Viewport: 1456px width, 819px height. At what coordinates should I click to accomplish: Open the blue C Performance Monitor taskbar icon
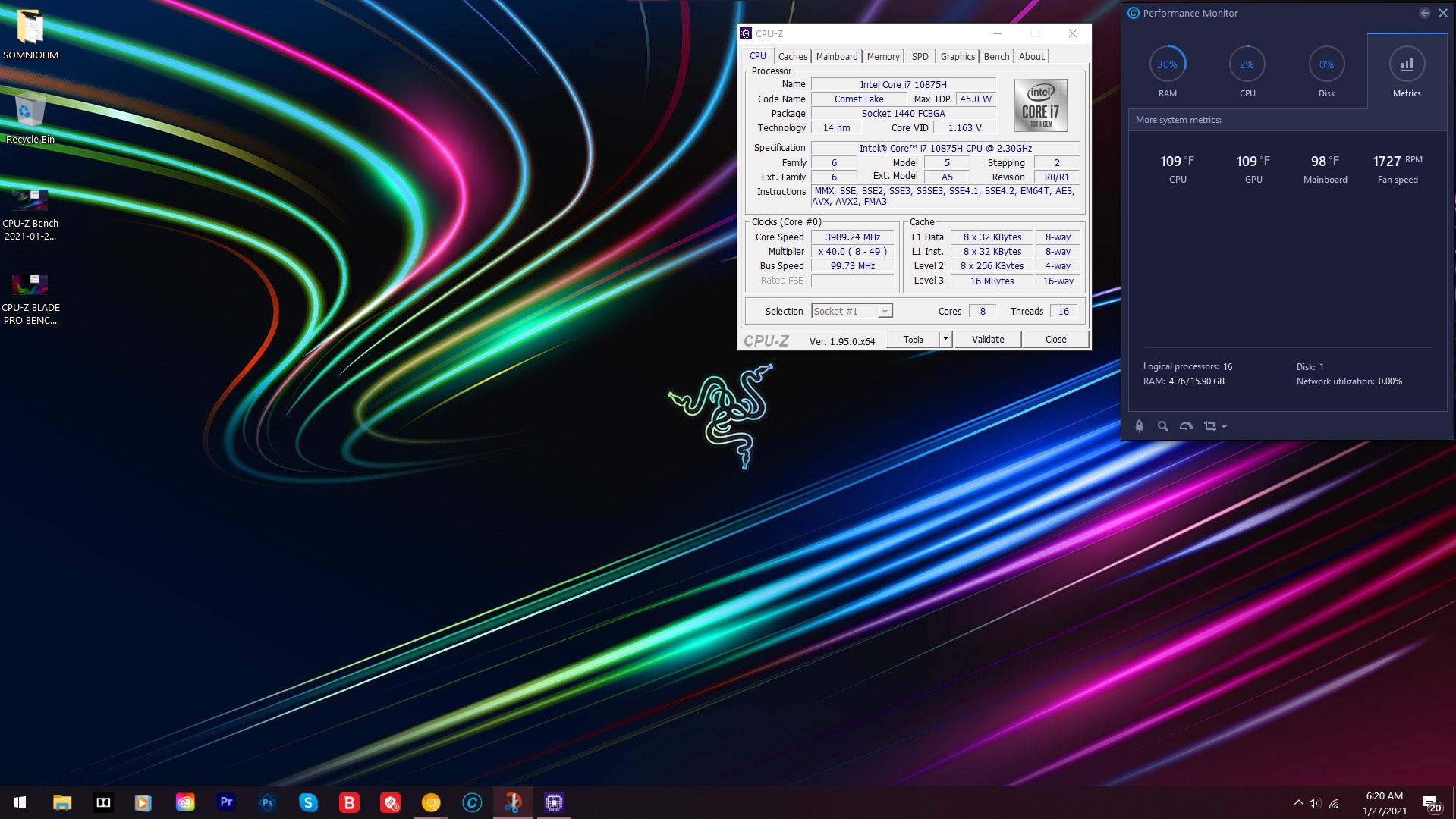[472, 802]
